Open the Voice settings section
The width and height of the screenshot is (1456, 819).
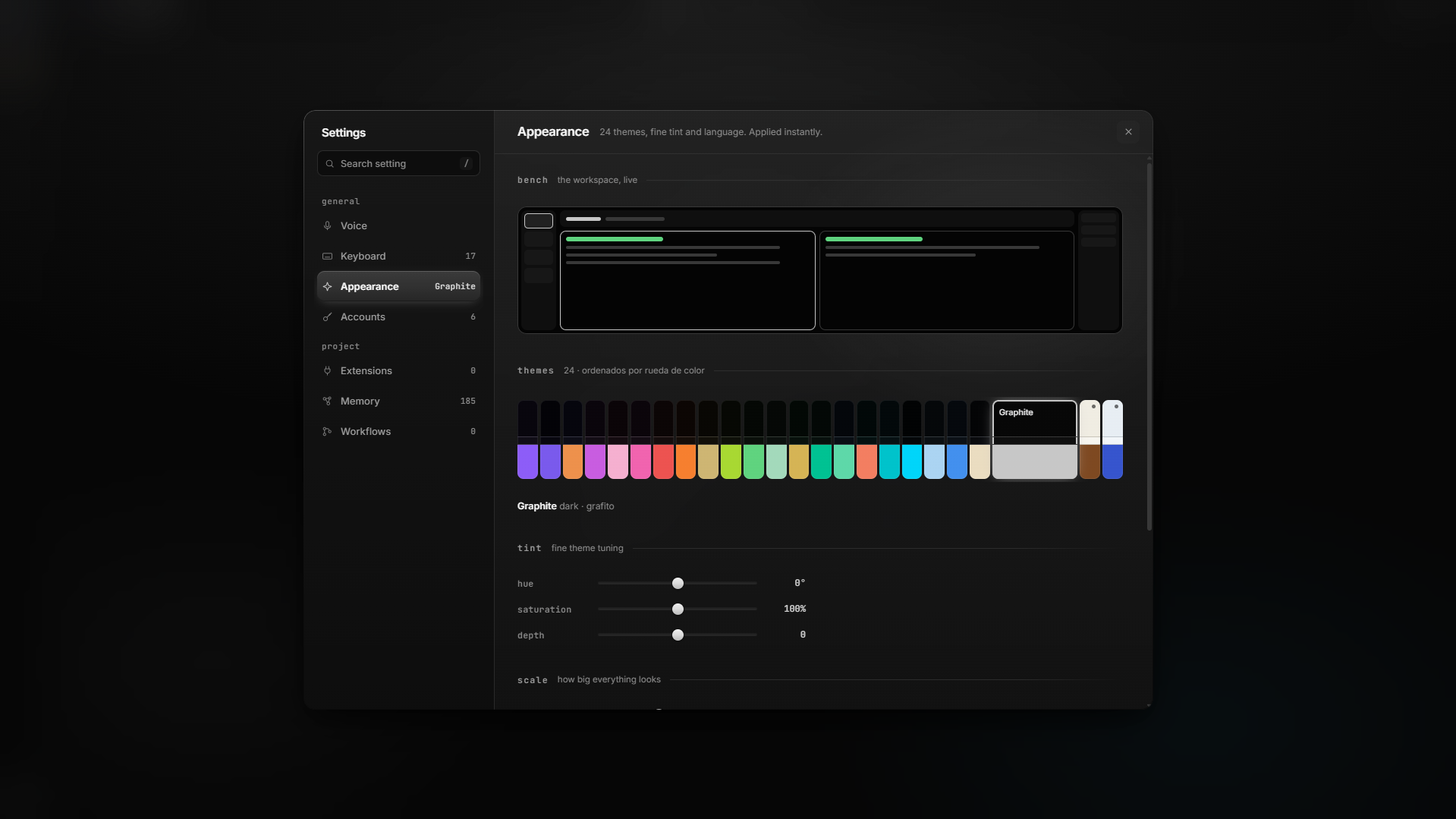398,225
